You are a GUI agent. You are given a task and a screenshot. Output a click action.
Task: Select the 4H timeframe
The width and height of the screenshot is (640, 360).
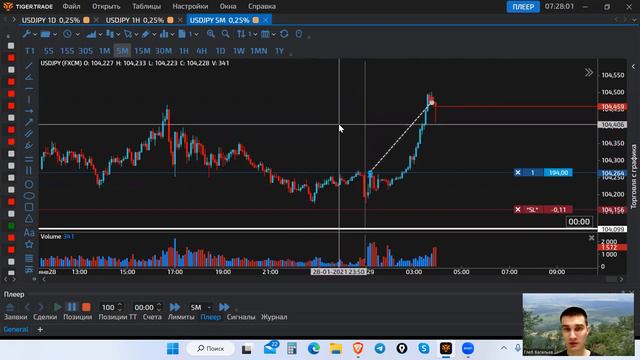[x=202, y=51]
